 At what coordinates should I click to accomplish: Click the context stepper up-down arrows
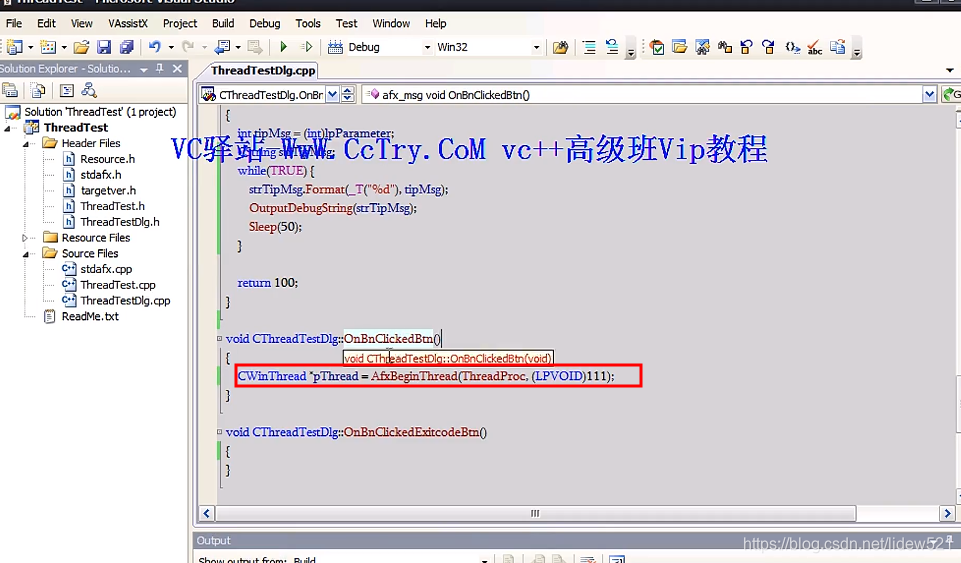click(x=348, y=94)
